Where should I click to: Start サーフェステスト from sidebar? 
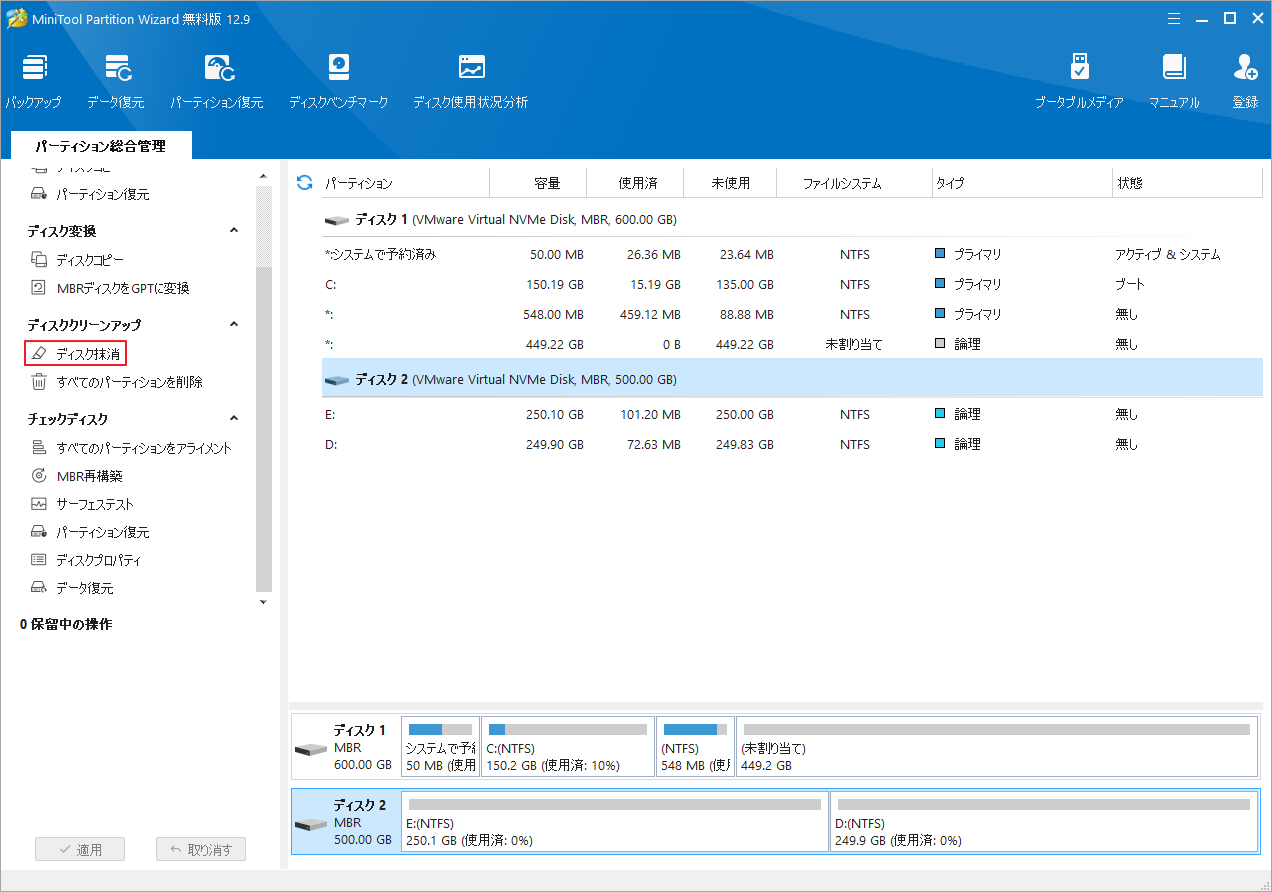[82, 504]
